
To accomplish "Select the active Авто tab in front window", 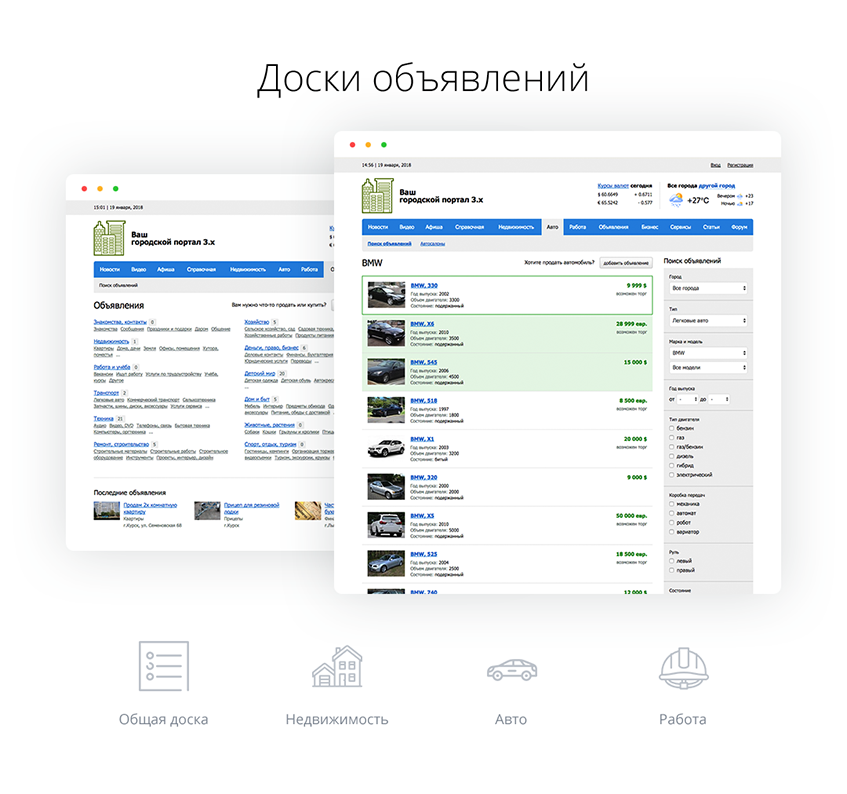I will click(x=552, y=227).
